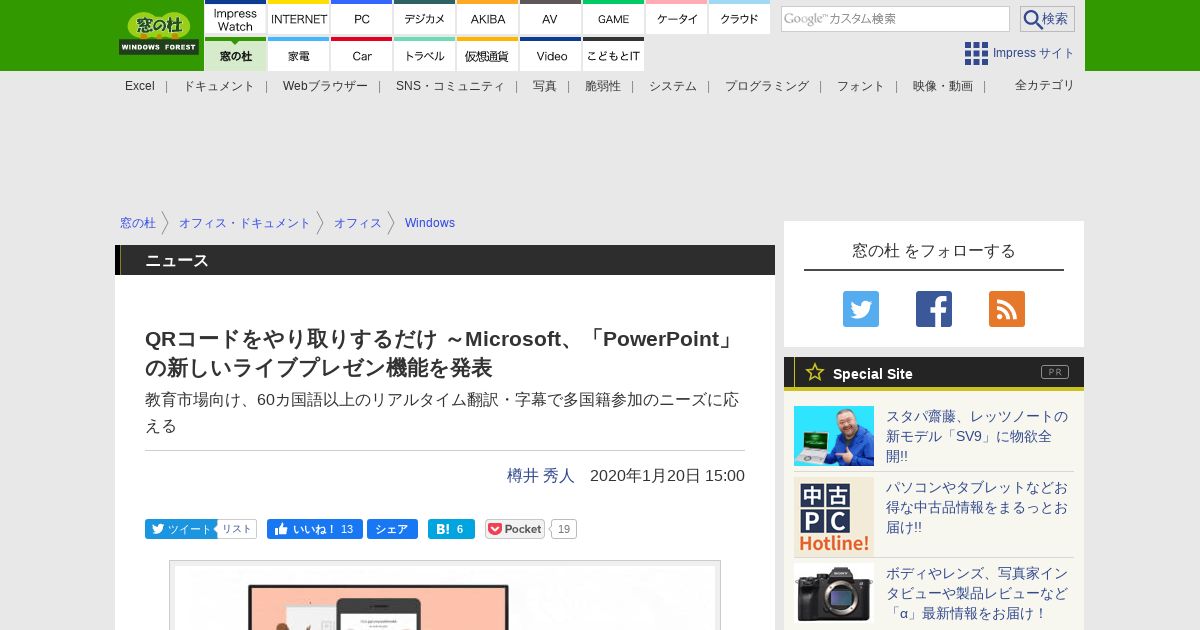Click the 中古PC Hotline! thumbnail
The image size is (1200, 630).
pos(834,517)
